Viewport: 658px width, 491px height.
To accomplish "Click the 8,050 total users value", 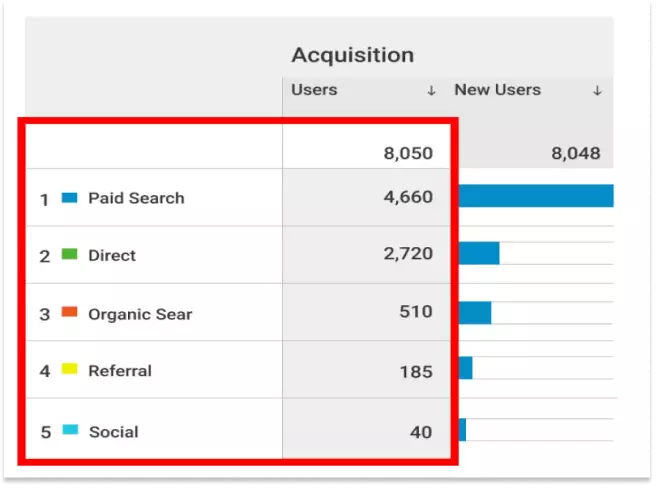I will pyautogui.click(x=408, y=153).
